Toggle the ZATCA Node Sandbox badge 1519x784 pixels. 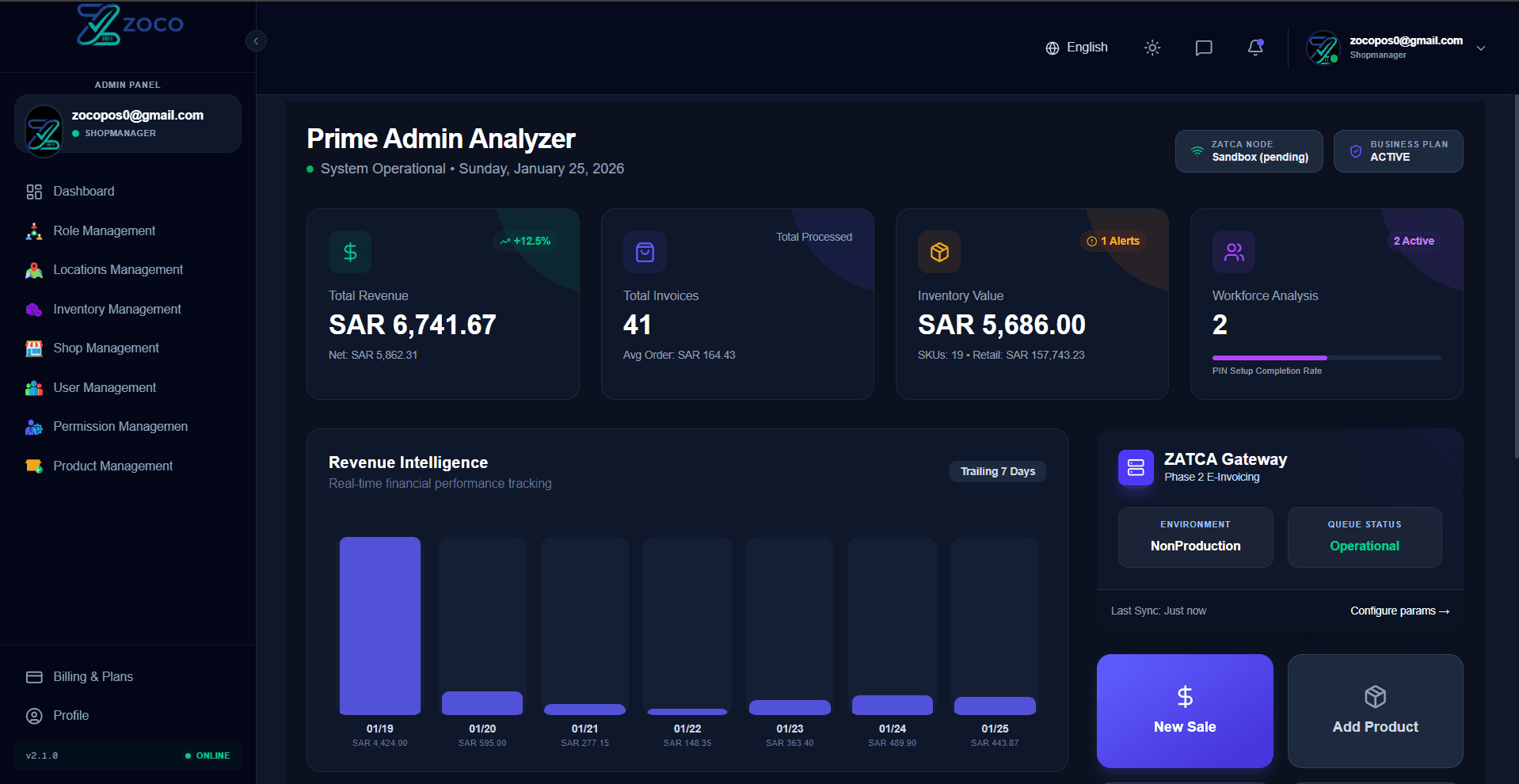(x=1249, y=150)
